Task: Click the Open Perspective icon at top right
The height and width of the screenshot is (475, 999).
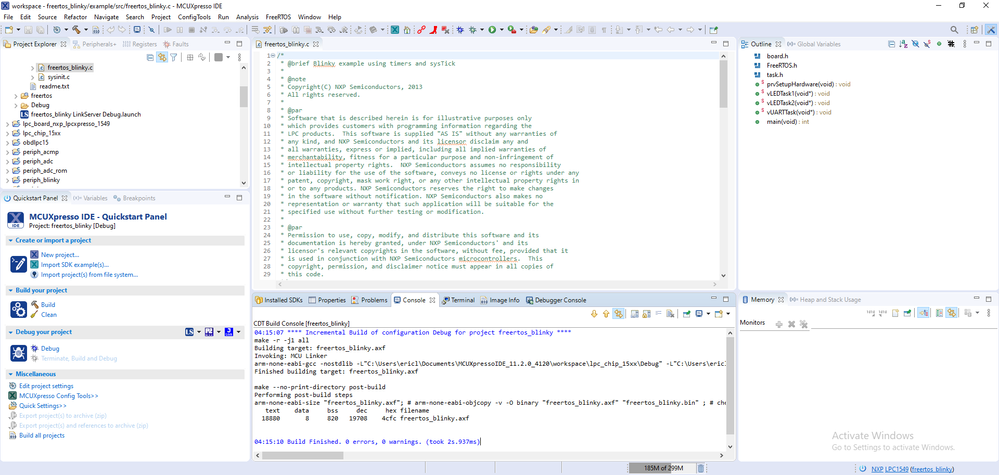Action: 974,29
